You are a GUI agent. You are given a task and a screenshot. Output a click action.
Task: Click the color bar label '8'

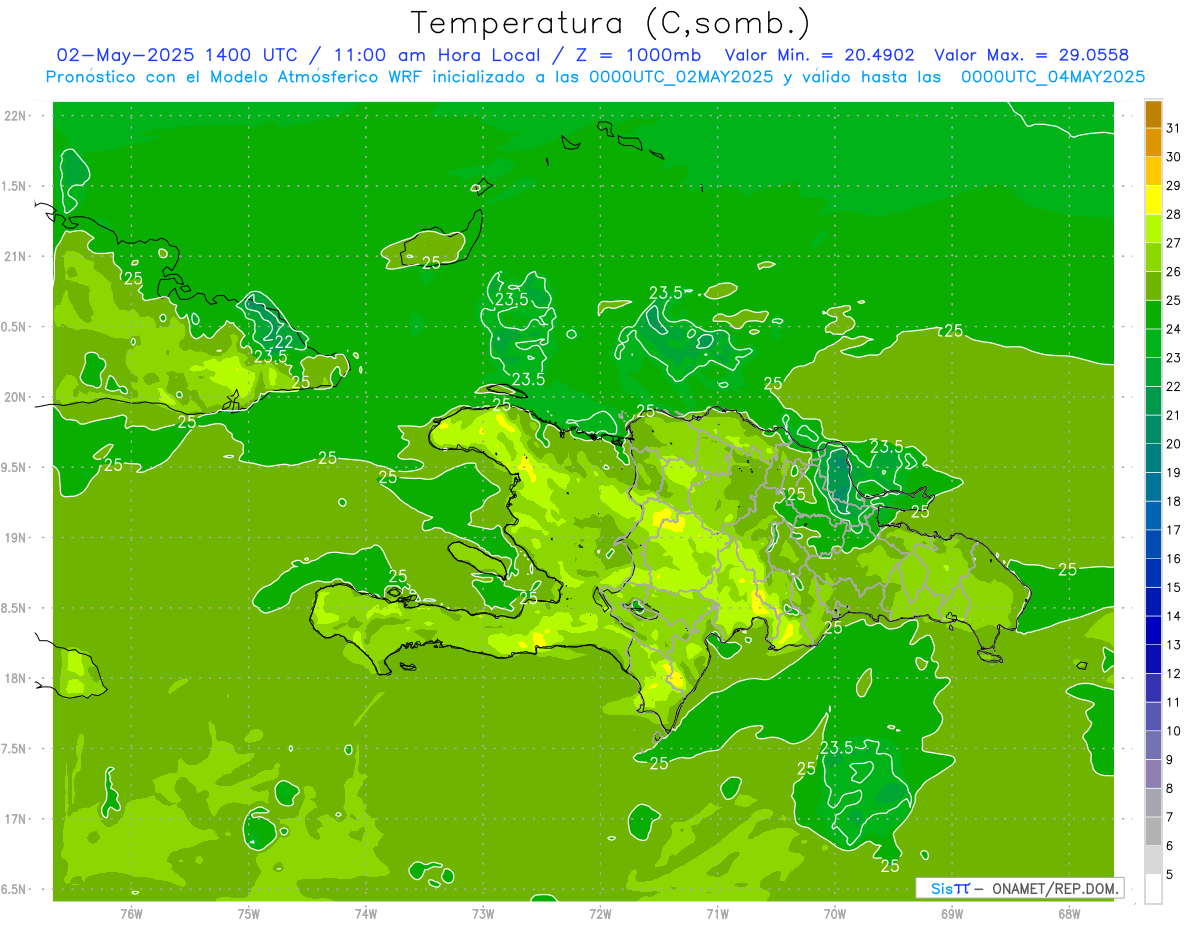pos(1170,788)
